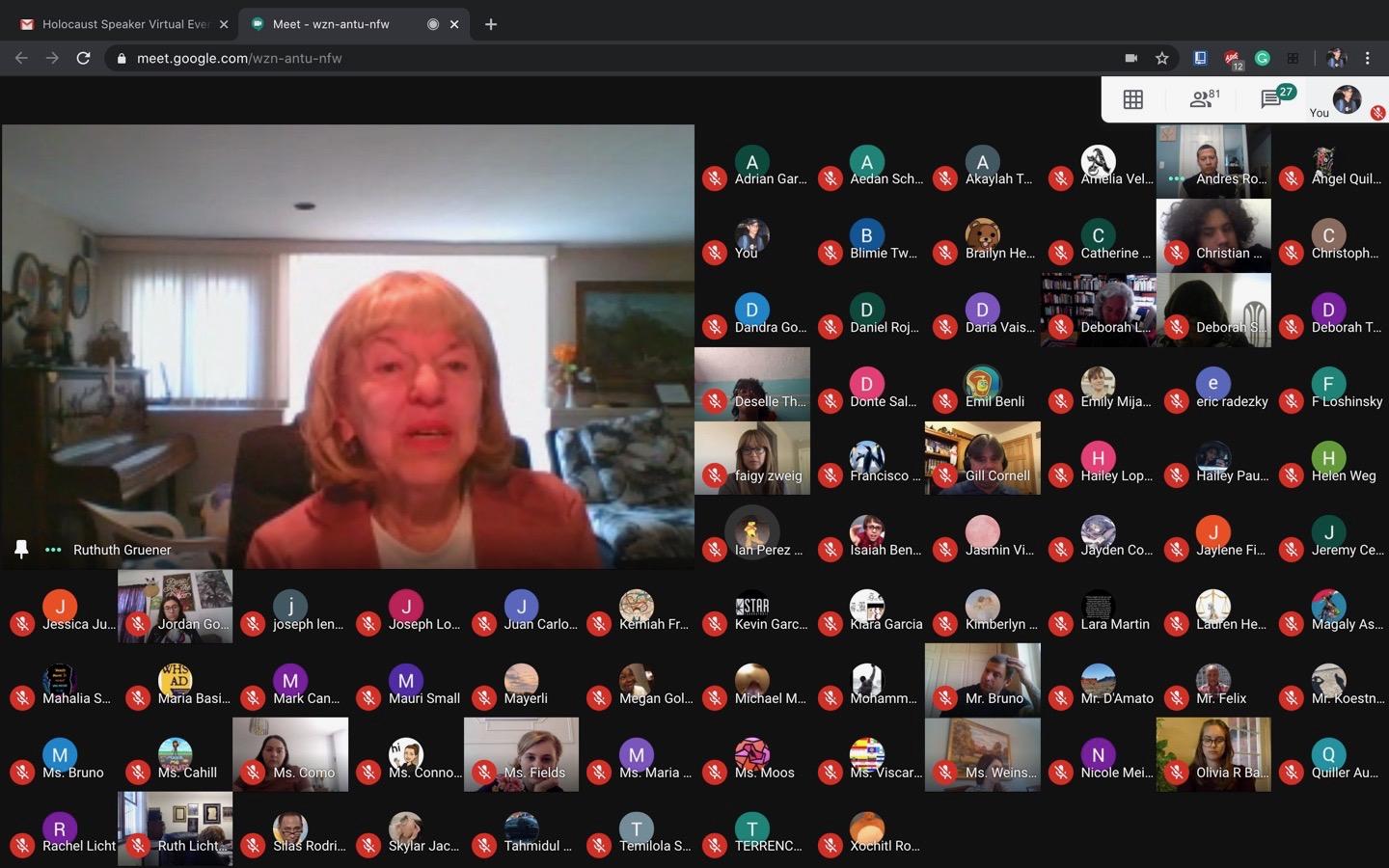Click the camera permission icon in address bar

[x=1130, y=58]
